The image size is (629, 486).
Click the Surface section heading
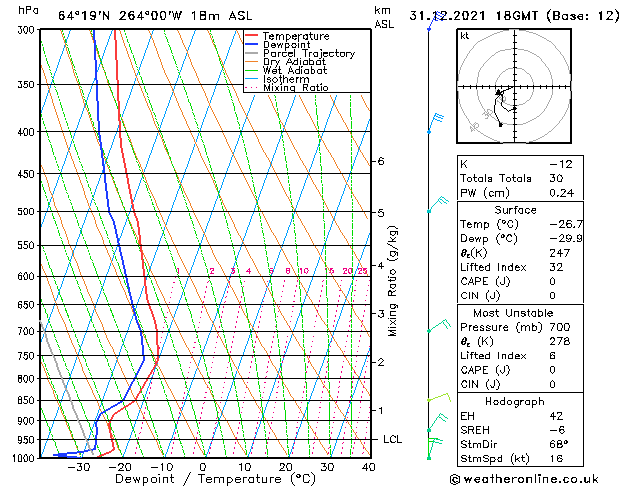pos(515,210)
